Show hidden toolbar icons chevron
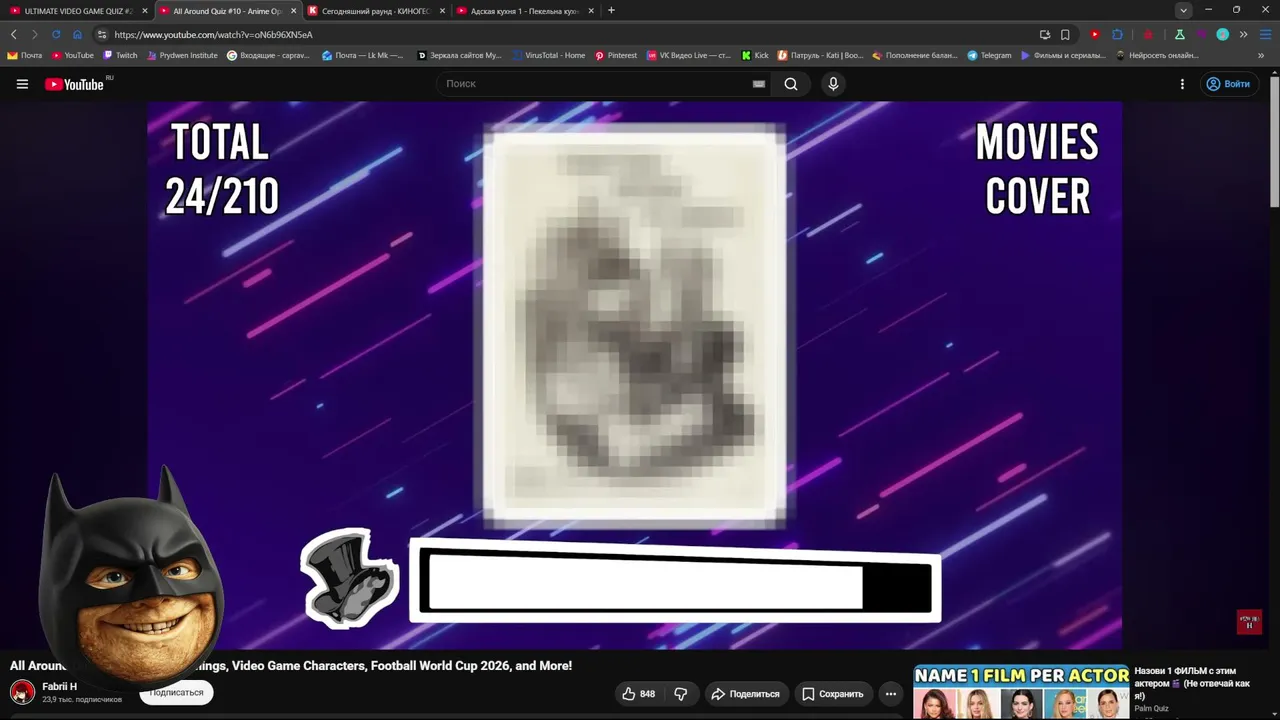 tap(1243, 34)
